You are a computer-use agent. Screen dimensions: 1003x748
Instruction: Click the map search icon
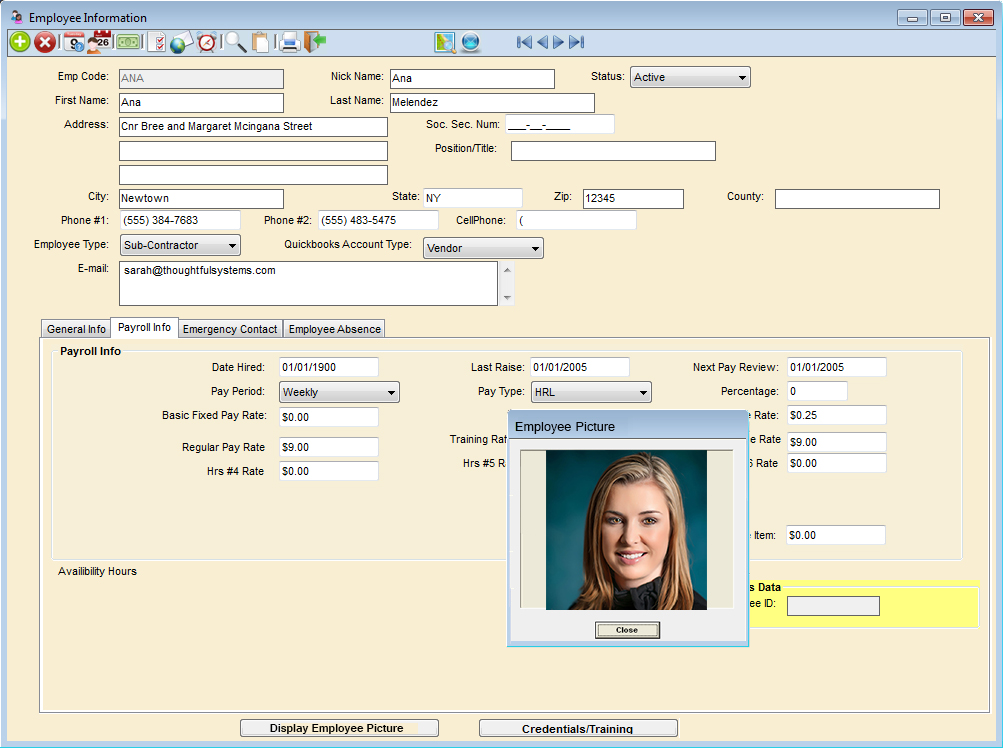point(445,42)
